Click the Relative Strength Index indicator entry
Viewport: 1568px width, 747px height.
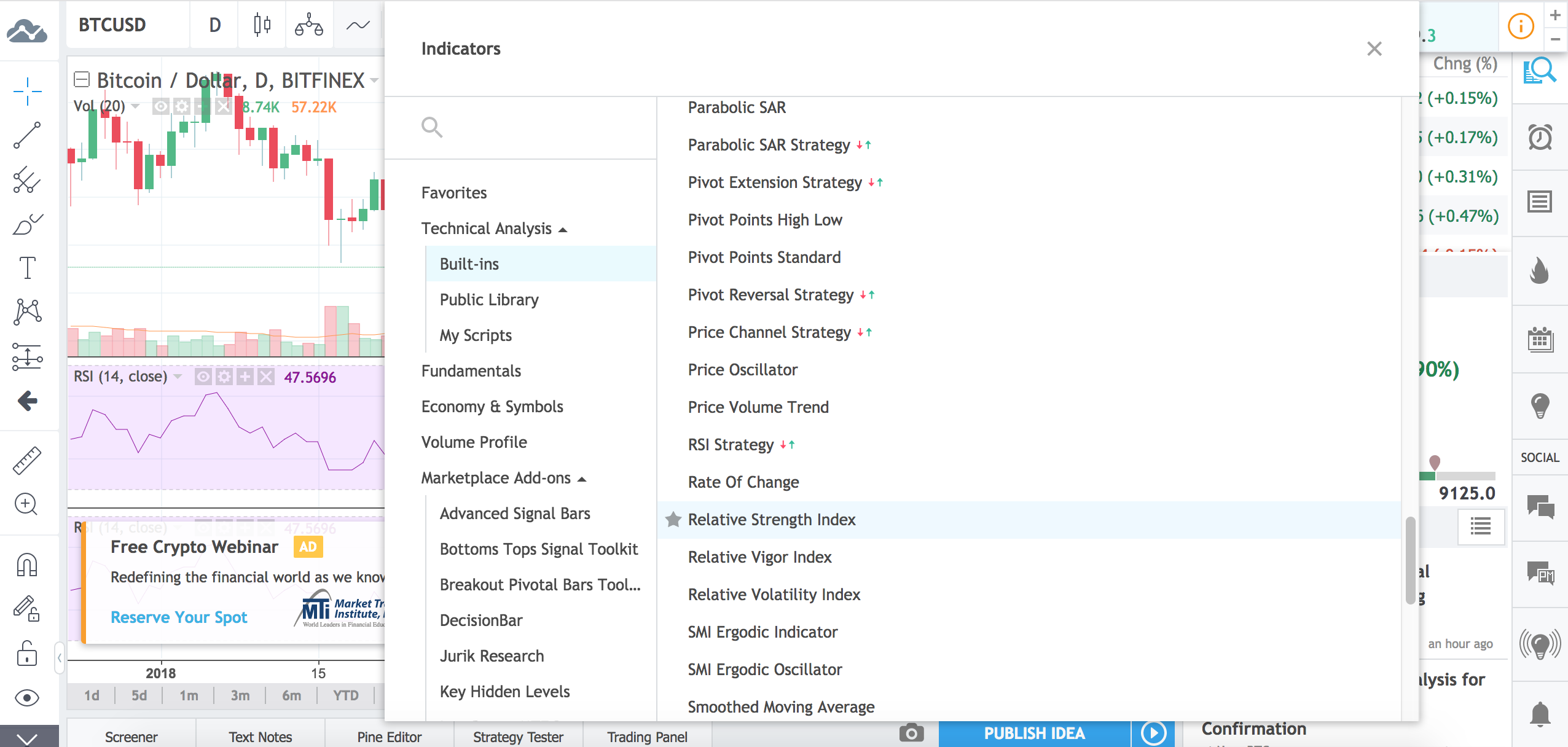coord(772,519)
